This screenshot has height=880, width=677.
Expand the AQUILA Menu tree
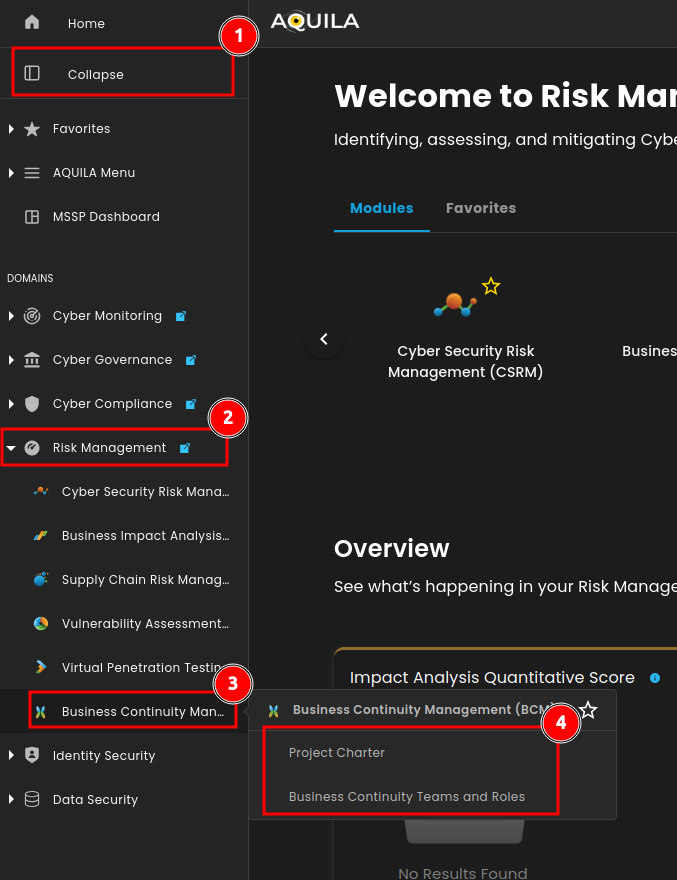11,173
